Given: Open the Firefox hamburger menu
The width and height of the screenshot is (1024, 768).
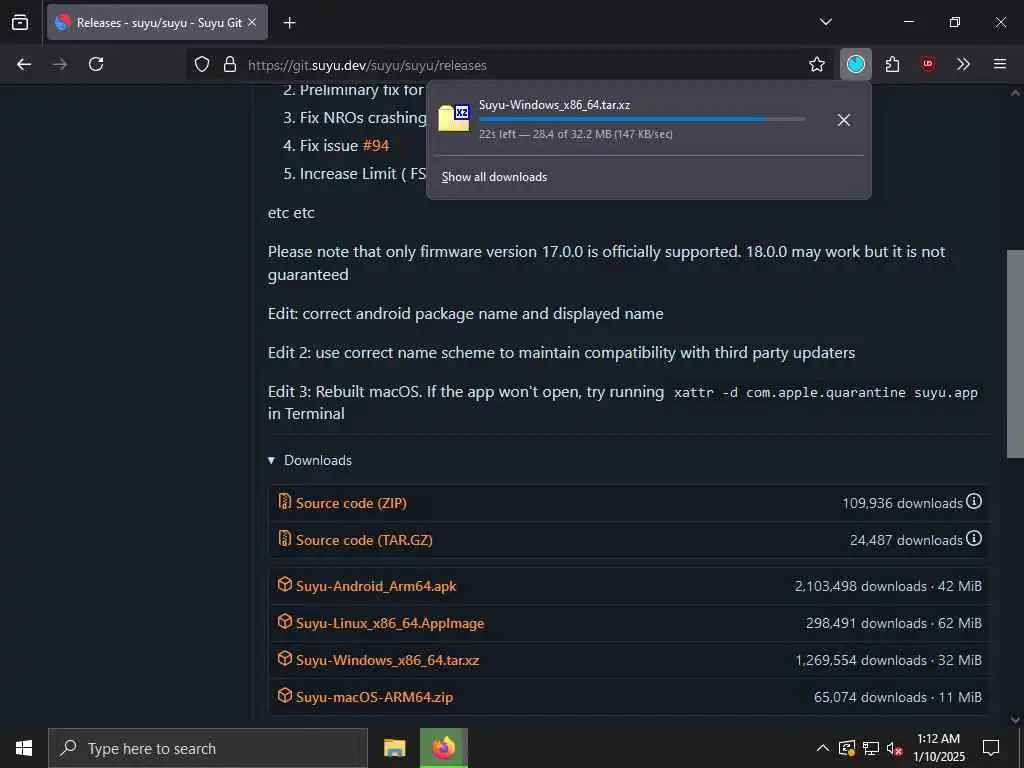Looking at the screenshot, I should (1000, 64).
